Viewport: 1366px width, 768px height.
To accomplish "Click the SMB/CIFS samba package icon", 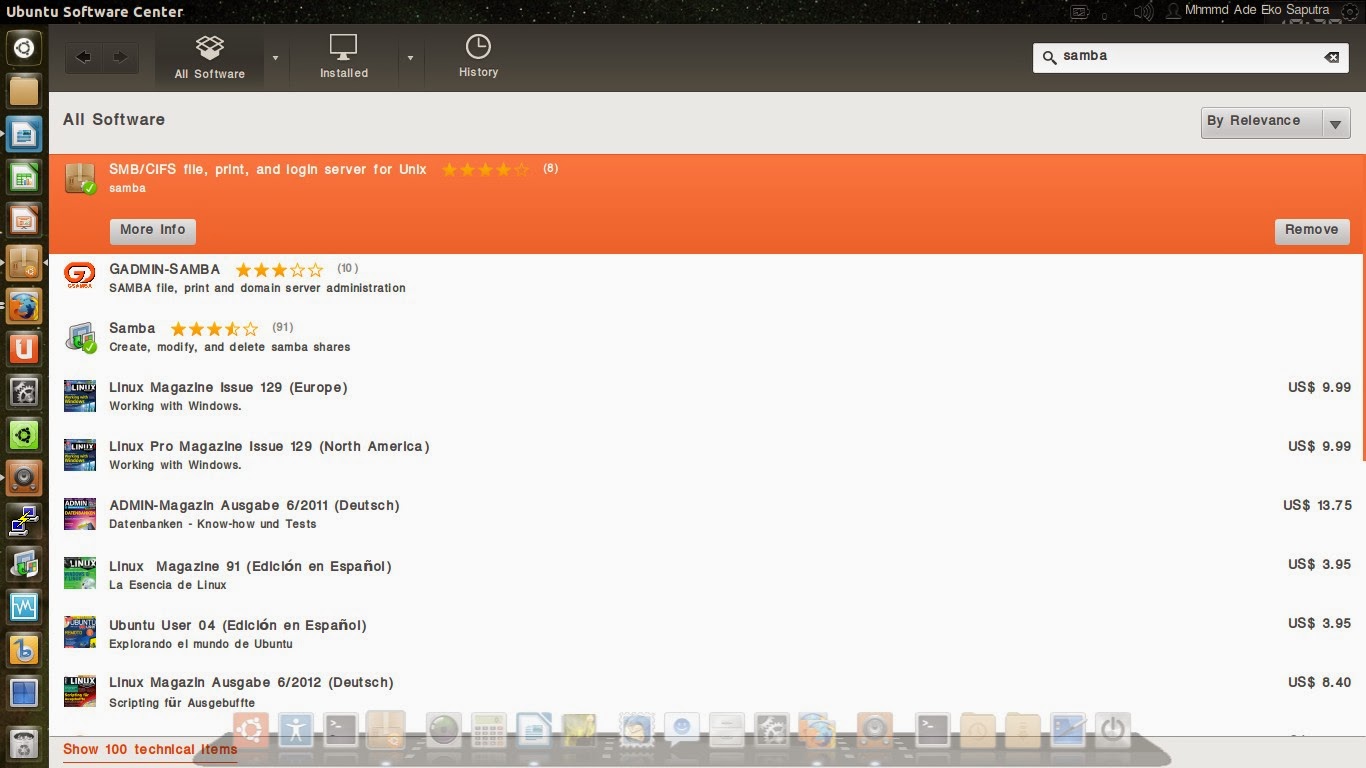I will [80, 178].
